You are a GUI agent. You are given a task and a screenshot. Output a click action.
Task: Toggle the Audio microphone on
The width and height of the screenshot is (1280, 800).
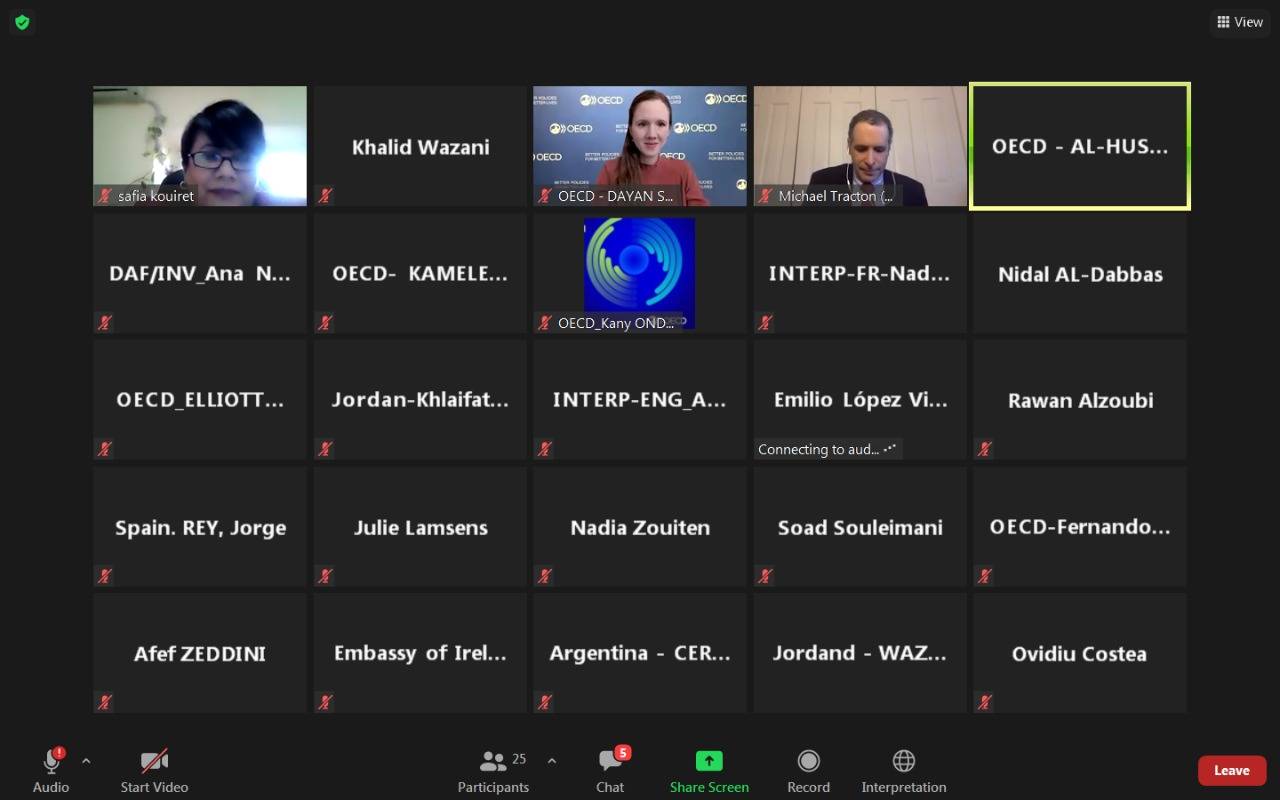coord(51,762)
